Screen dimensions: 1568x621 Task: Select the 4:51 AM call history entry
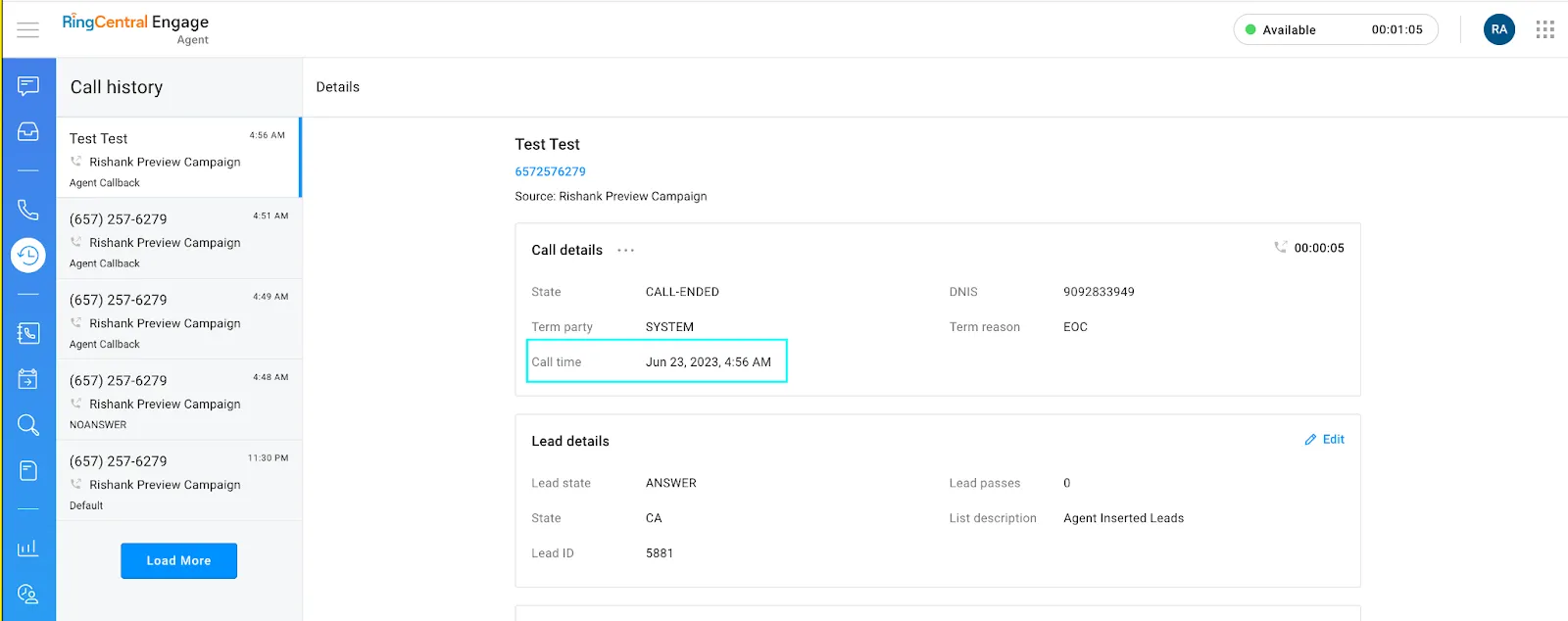pos(178,240)
